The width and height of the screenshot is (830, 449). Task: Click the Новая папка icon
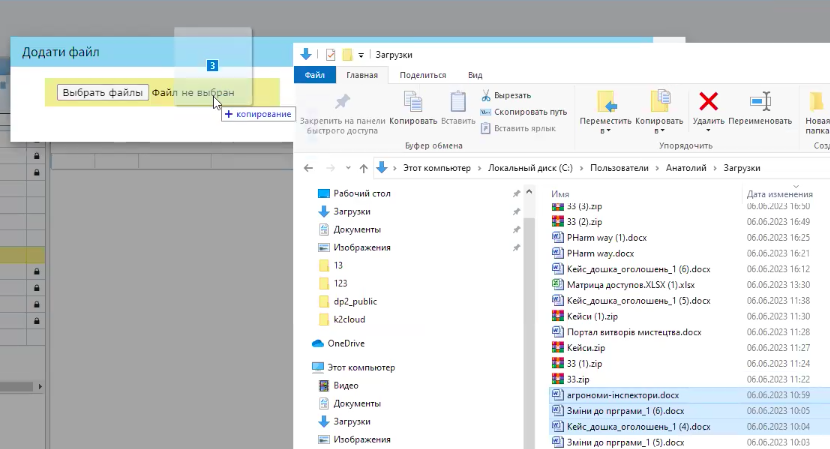(x=816, y=102)
